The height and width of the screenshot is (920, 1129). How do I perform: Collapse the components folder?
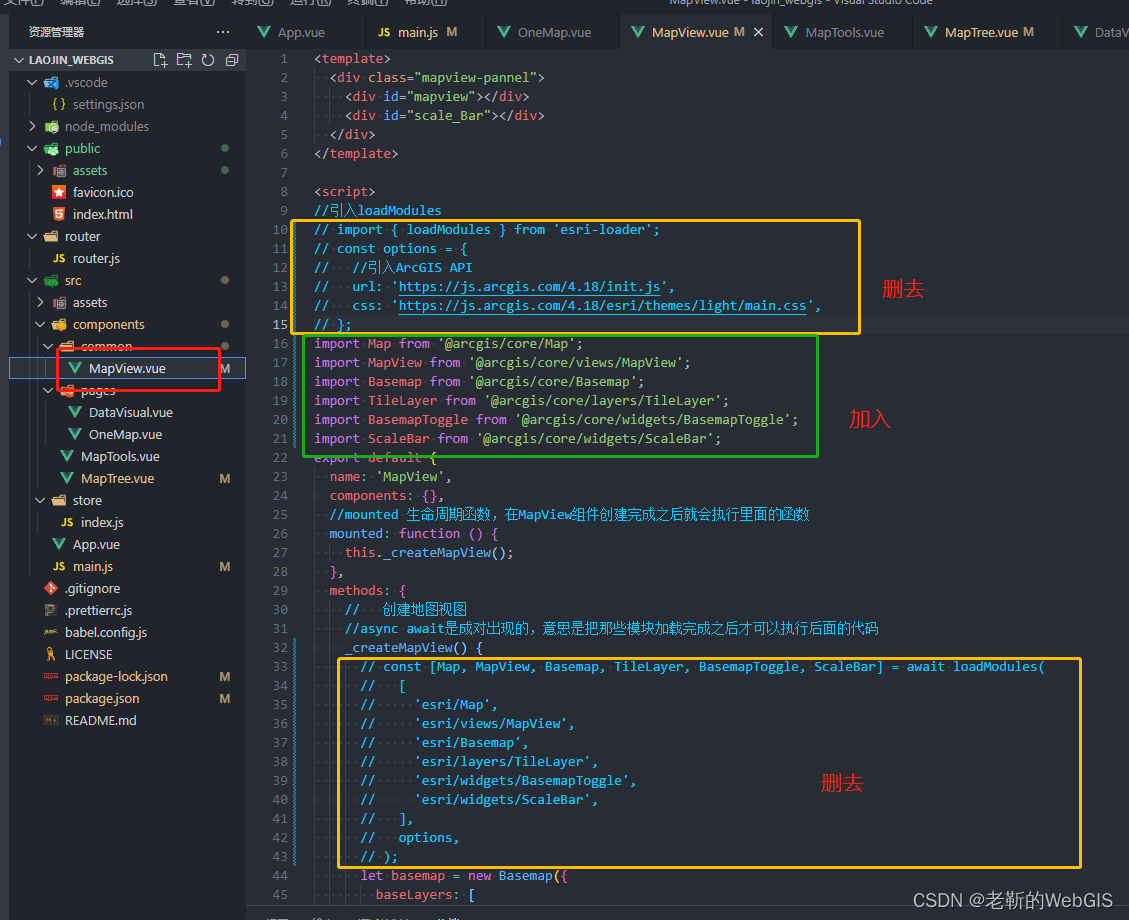click(x=108, y=324)
